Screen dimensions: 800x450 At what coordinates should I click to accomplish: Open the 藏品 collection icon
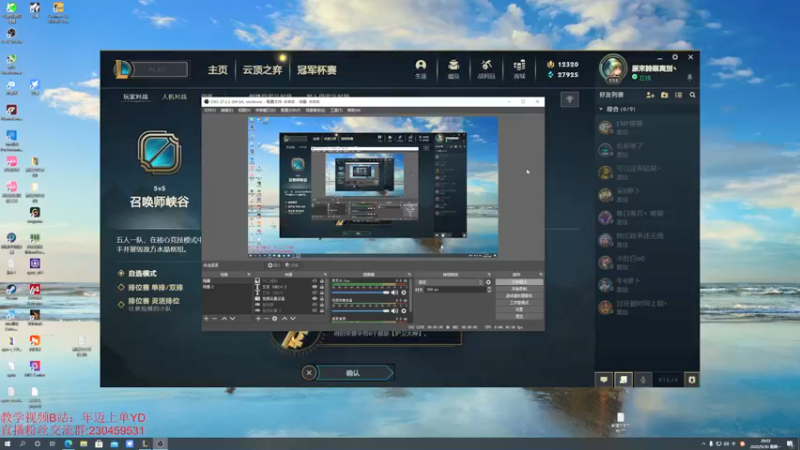click(453, 69)
